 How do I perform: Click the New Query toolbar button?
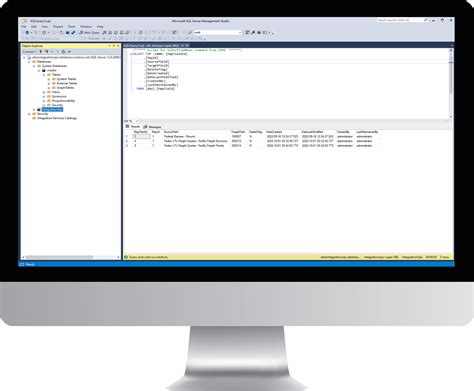pos(89,33)
